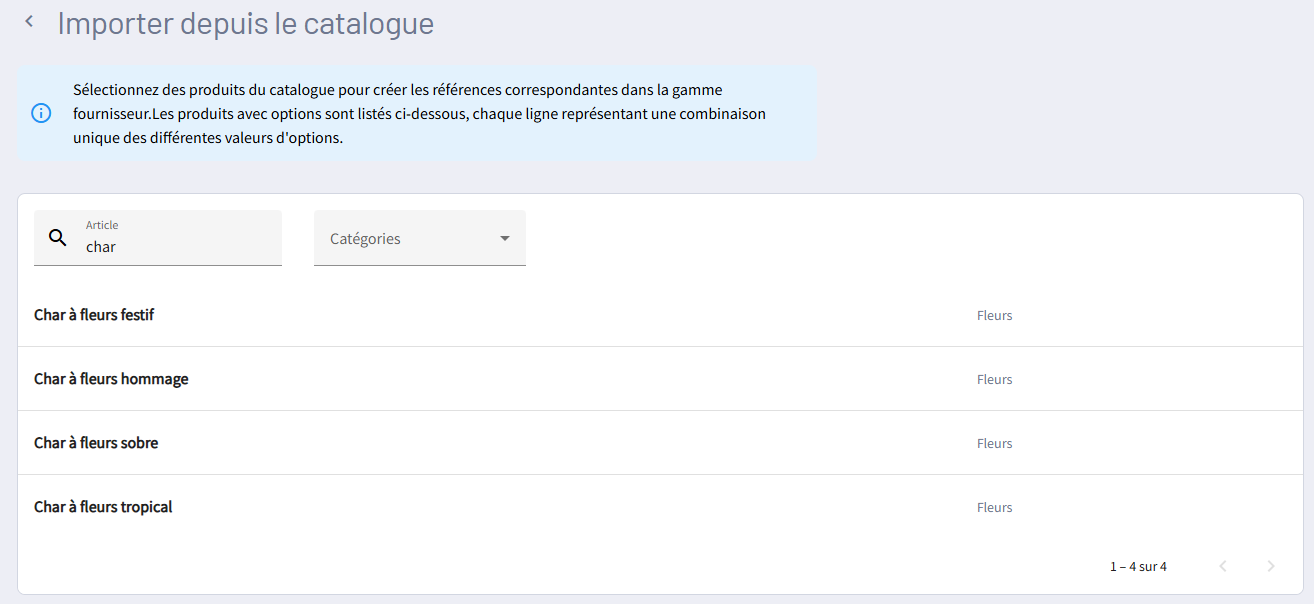
Task: Click the informational banner text paragraph
Action: 420,114
